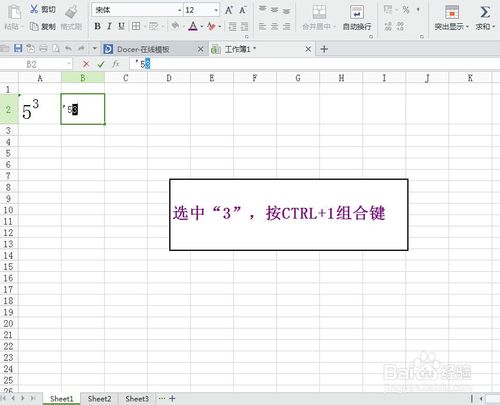Image resolution: width=500 pixels, height=405 pixels.
Task: Redo the last action
Action: point(81,49)
